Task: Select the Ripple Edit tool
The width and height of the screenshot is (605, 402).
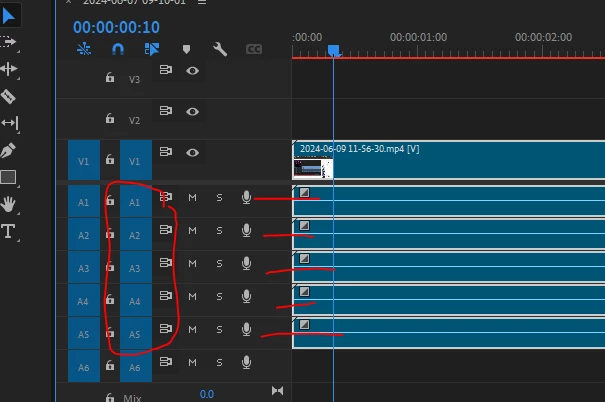Action: 8,69
